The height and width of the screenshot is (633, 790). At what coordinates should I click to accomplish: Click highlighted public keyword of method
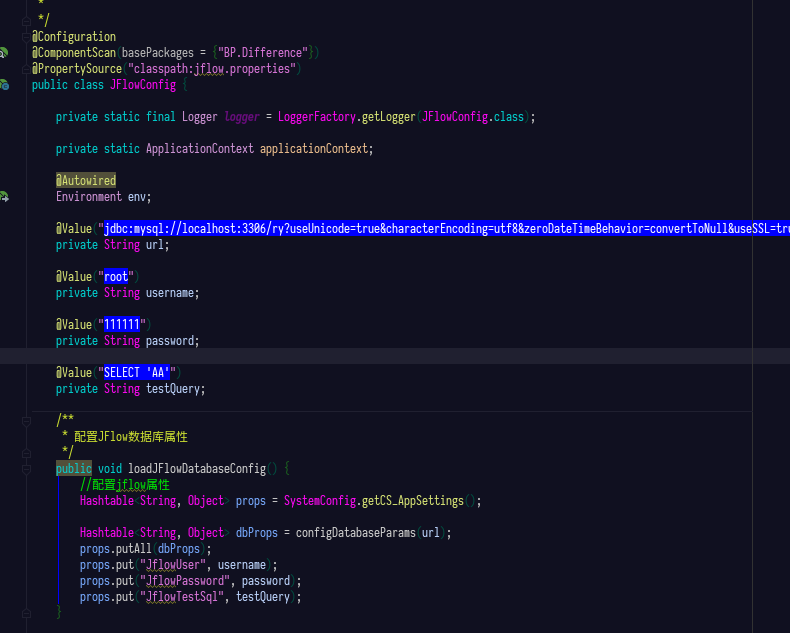[x=74, y=469]
